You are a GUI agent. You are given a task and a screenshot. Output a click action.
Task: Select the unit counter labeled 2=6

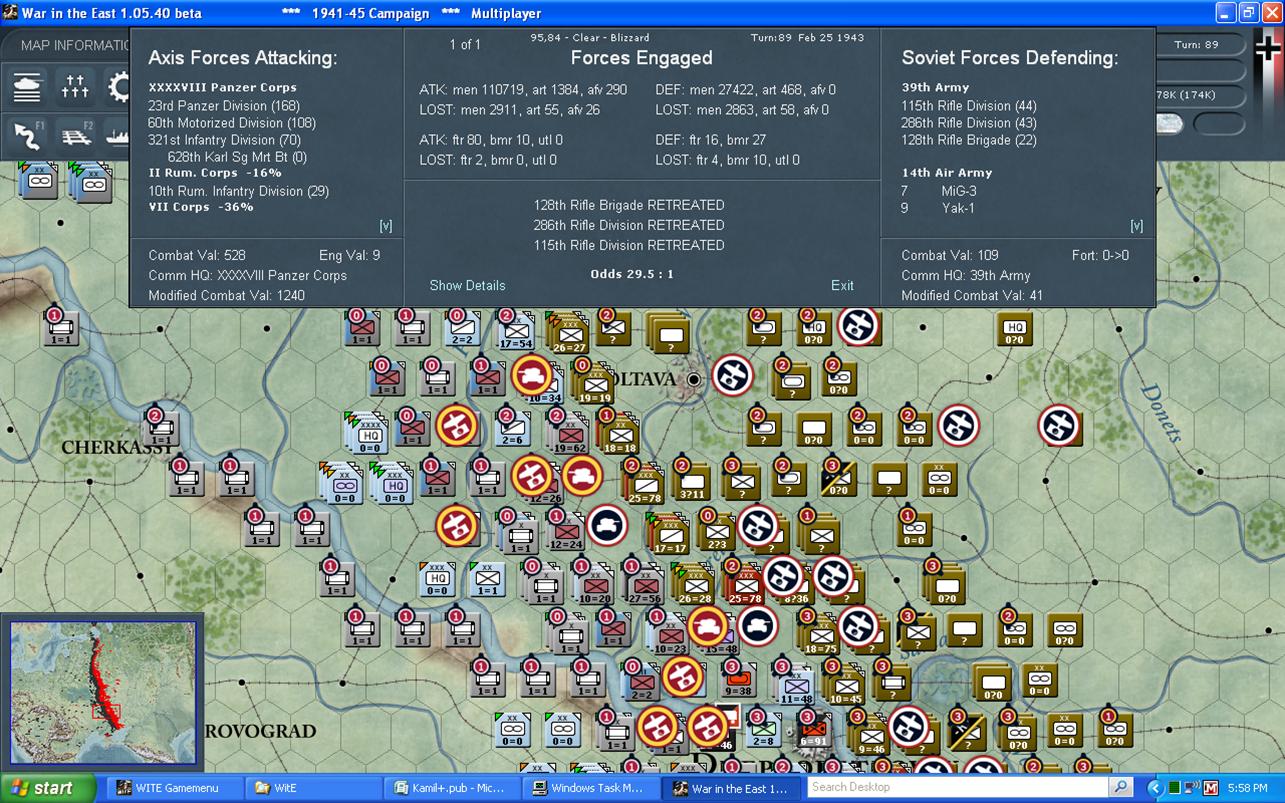[x=513, y=428]
